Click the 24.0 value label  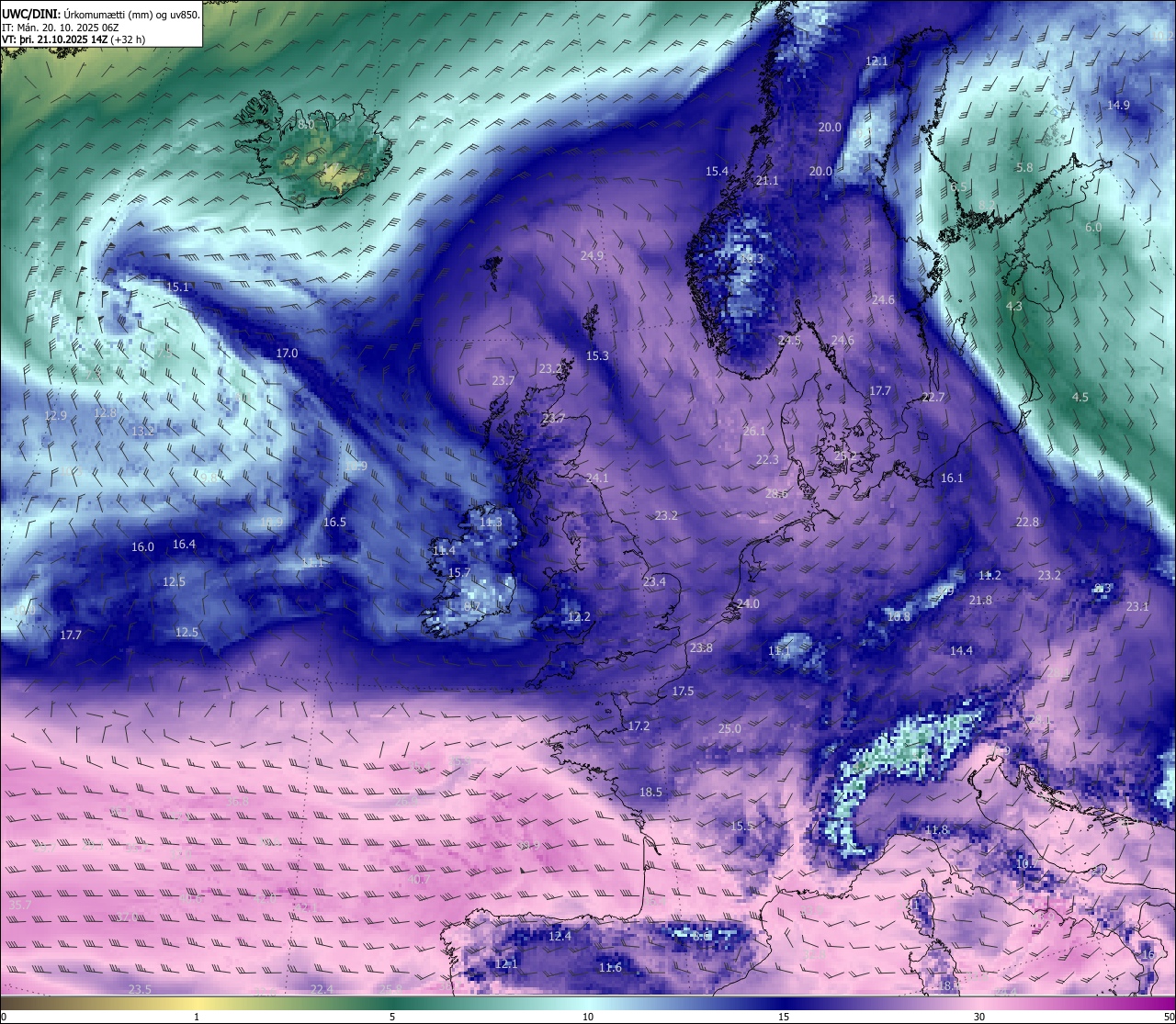pos(748,604)
